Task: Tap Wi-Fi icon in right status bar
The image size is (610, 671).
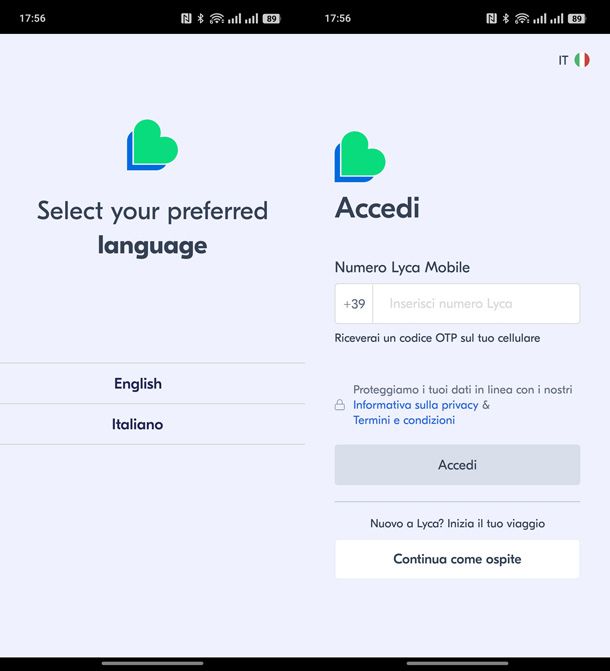Action: [522, 18]
